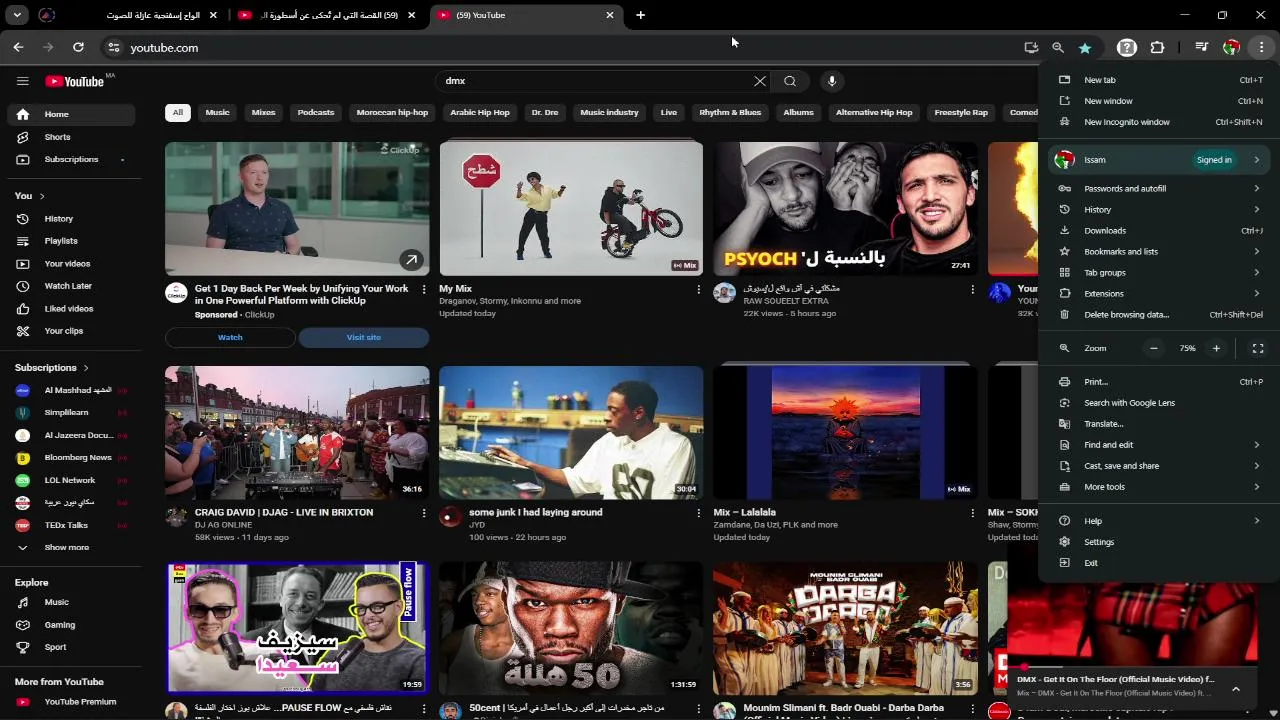Expand More tools submenu
This screenshot has width=1280, height=720.
(1160, 487)
